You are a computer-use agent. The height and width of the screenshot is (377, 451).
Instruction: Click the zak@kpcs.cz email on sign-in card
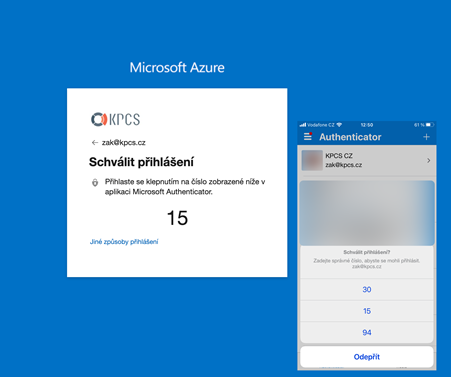[x=124, y=143]
